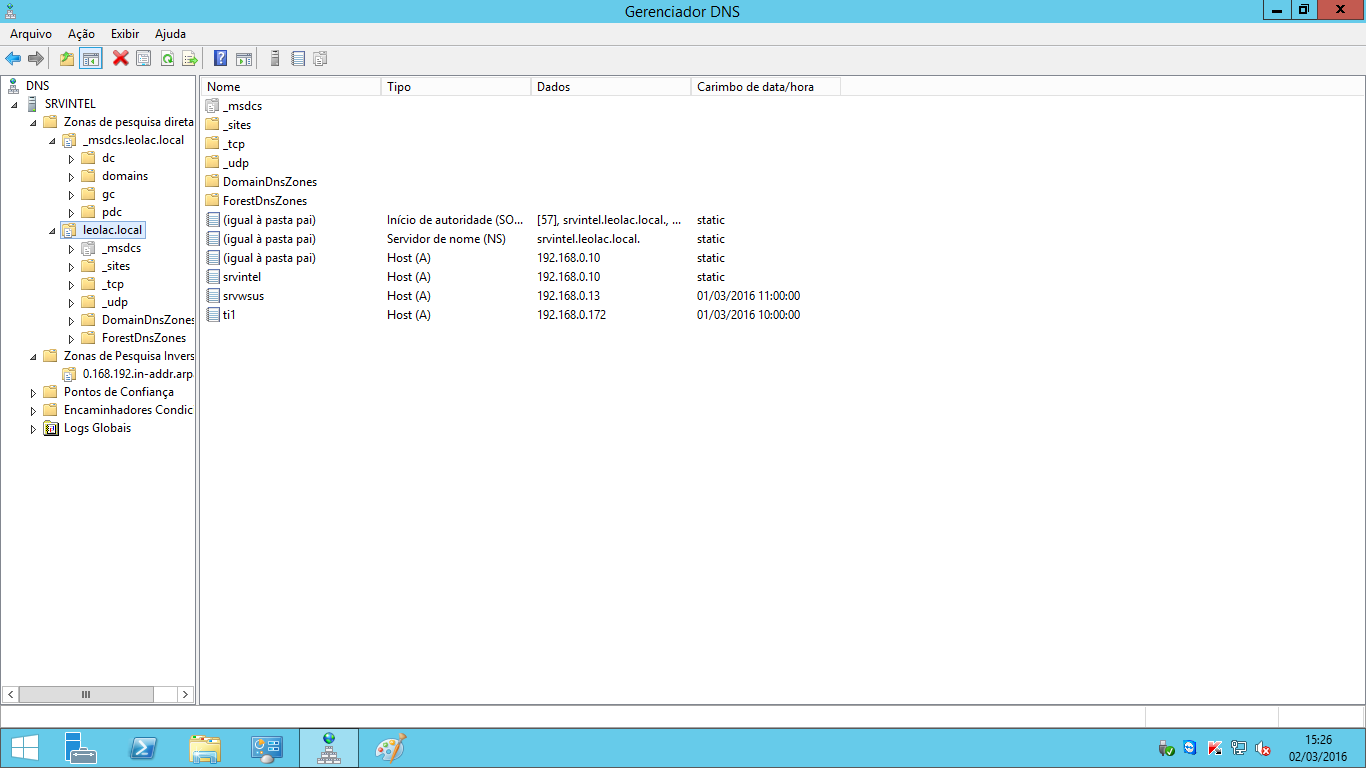Expand the DomainDnsZones tree folder

71,321
